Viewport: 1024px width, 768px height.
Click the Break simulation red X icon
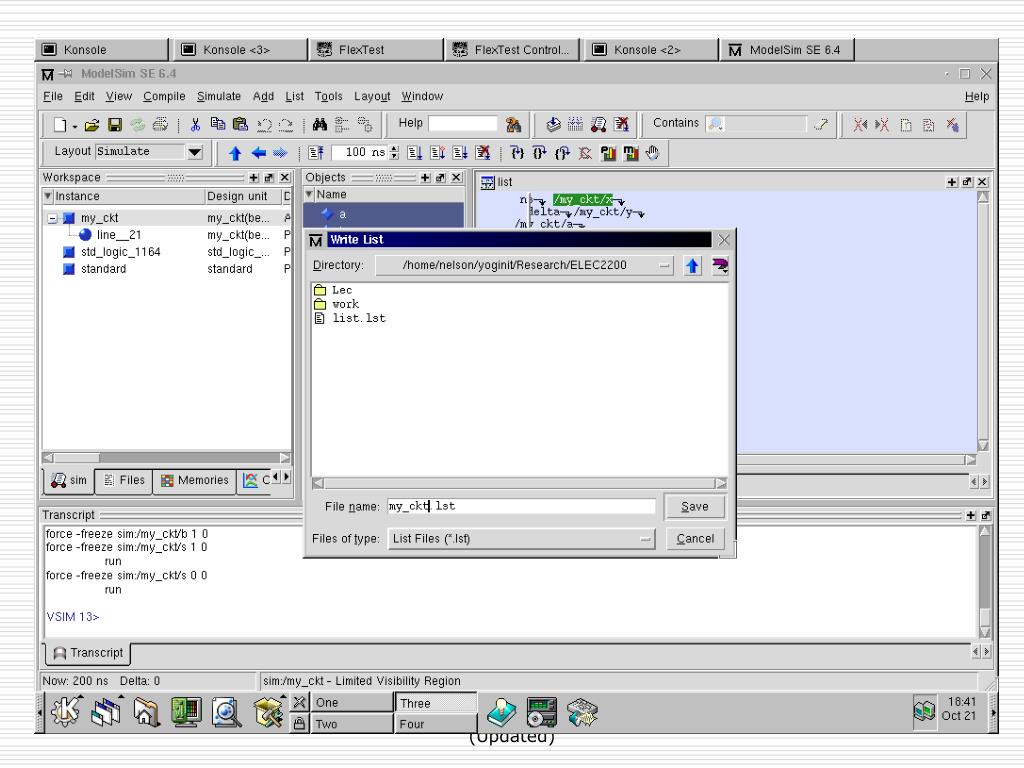pyautogui.click(x=483, y=153)
